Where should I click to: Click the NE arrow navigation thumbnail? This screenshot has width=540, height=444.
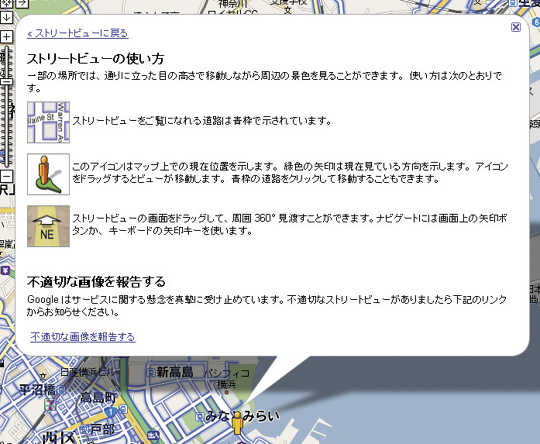[49, 226]
